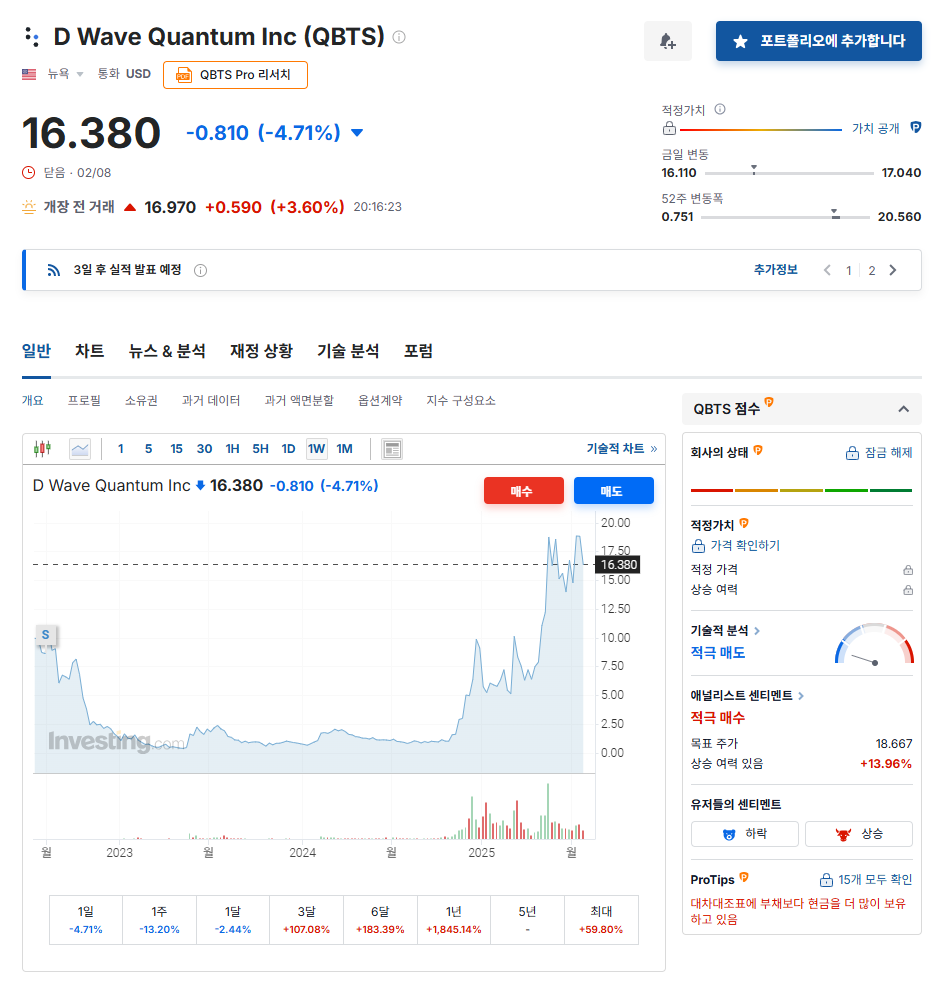
Task: Open 기술적 분석 section chevron
Action: click(757, 631)
